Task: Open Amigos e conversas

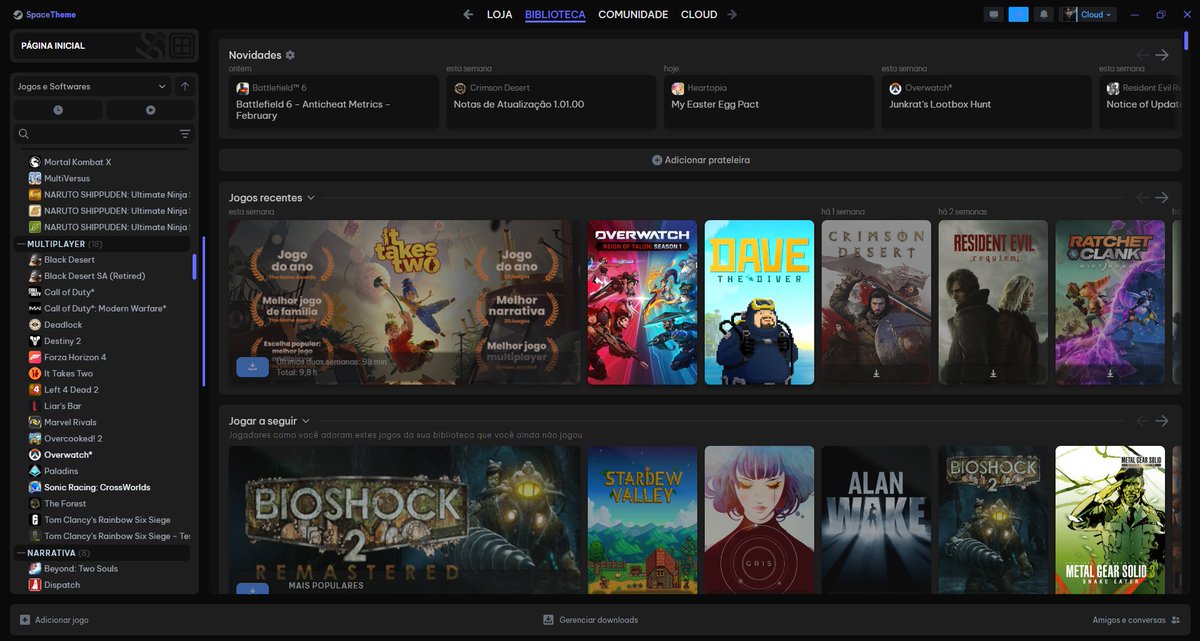Action: click(x=1136, y=620)
